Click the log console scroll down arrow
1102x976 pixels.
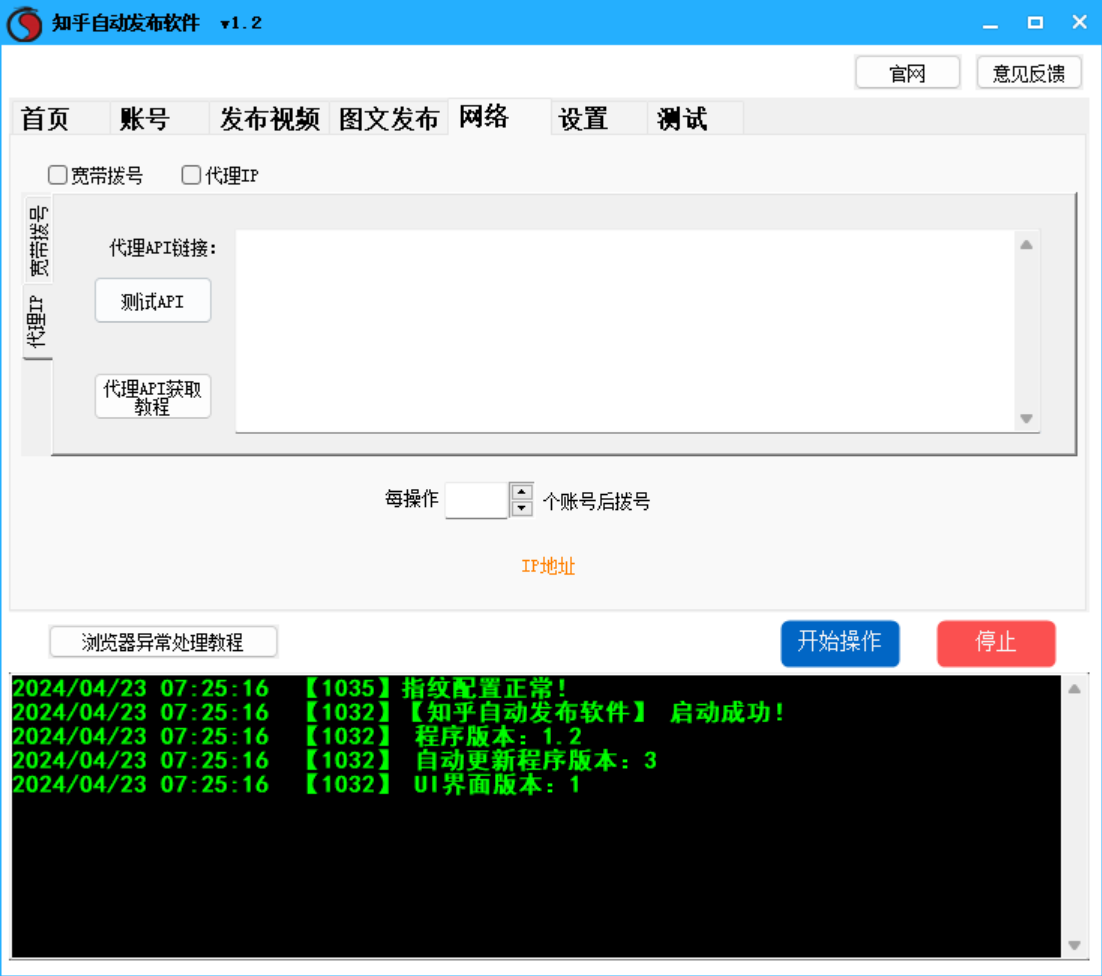[x=1075, y=945]
